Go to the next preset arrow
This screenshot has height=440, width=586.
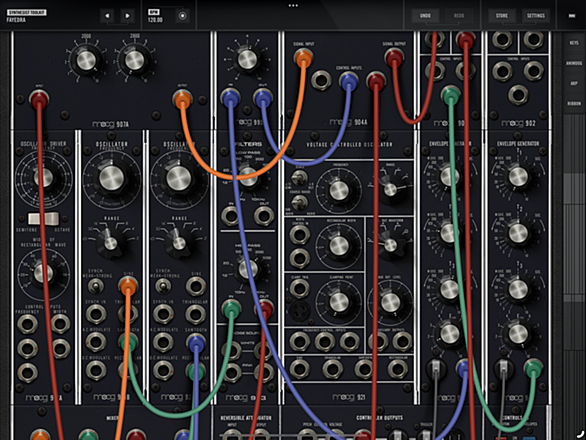coord(127,16)
